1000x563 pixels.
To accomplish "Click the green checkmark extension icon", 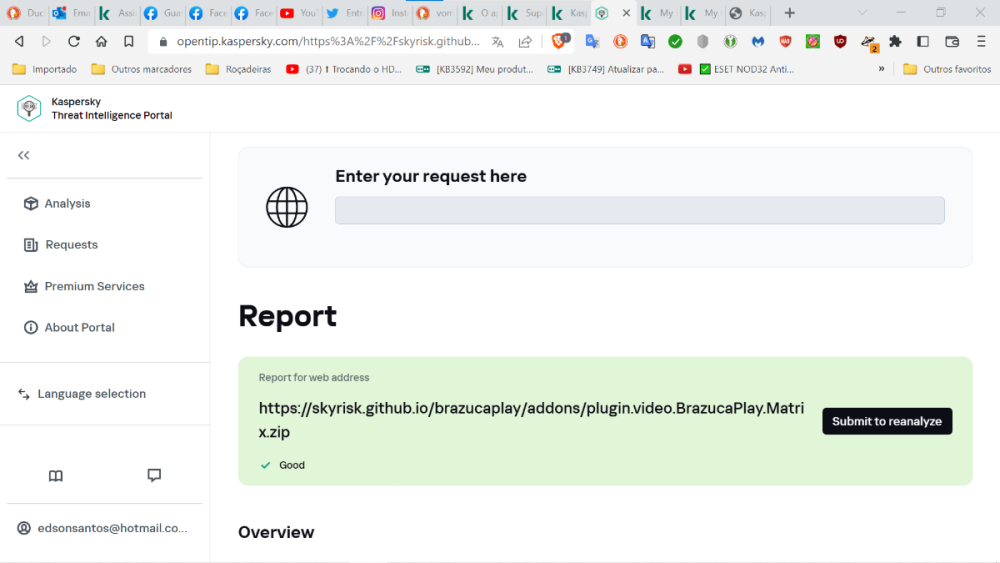I will [x=675, y=41].
